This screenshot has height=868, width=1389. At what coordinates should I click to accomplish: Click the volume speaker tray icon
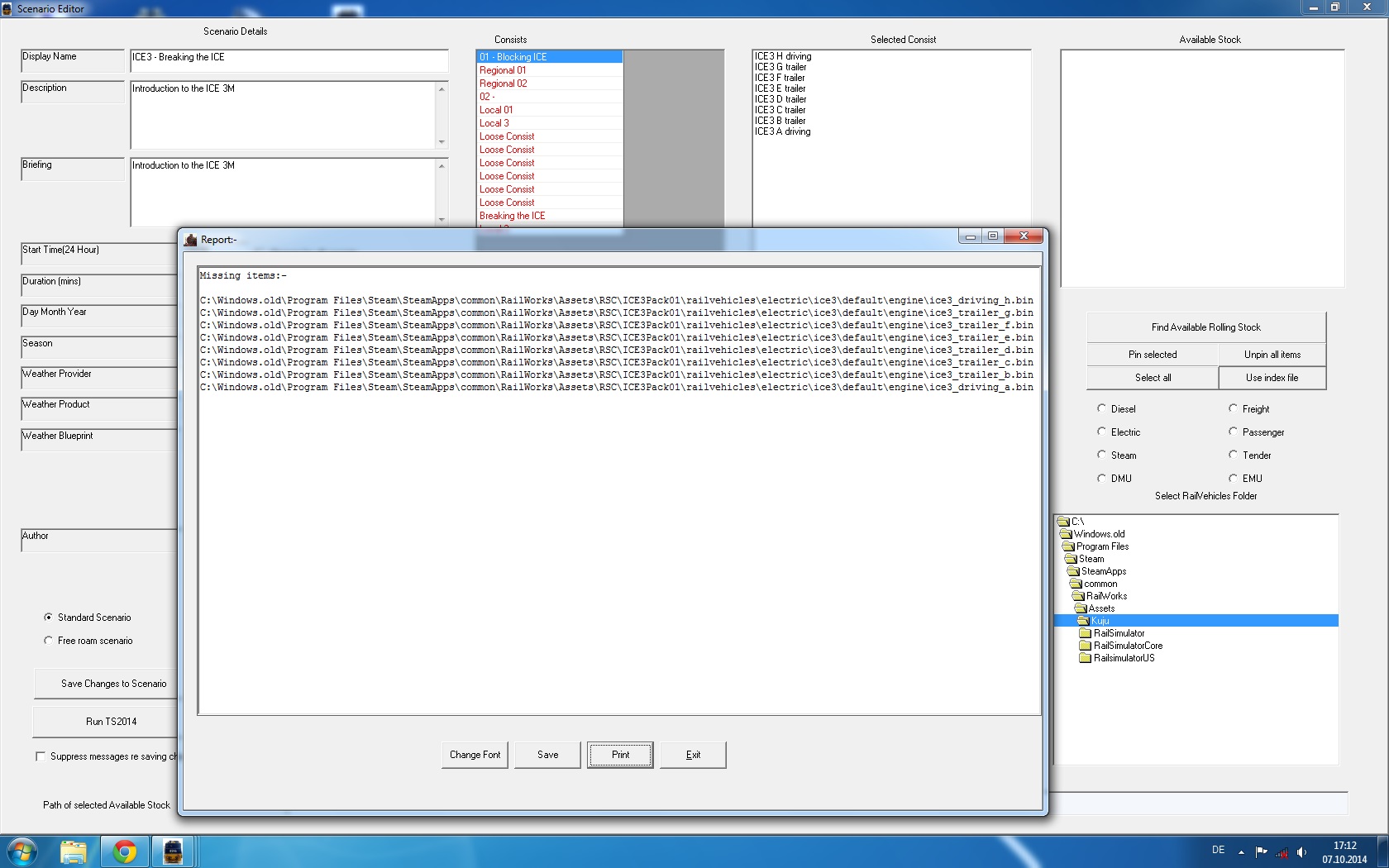(1302, 852)
